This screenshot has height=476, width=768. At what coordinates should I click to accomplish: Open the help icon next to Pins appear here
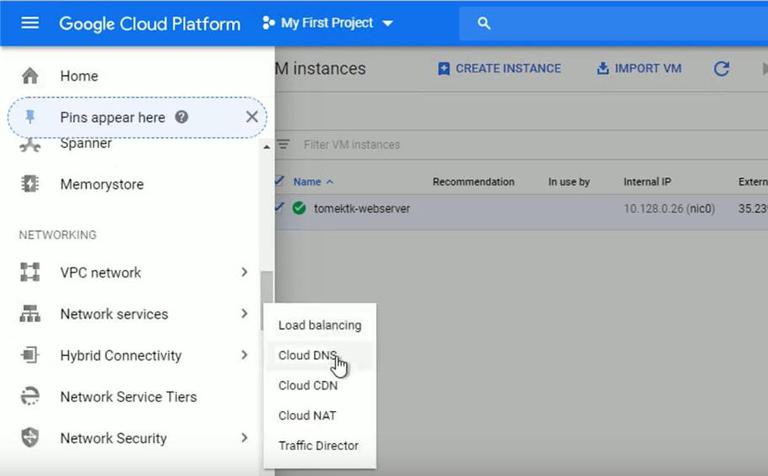182,117
